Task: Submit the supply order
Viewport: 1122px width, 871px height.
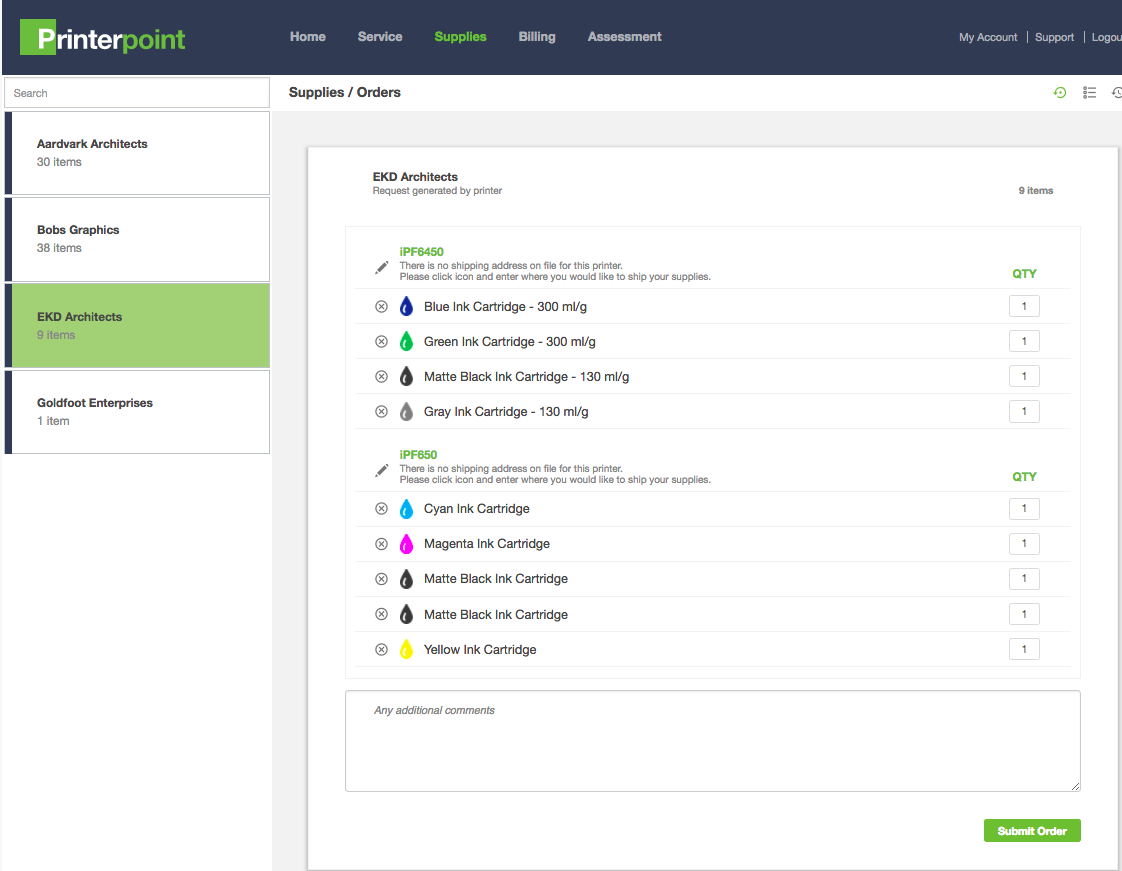Action: coord(1032,831)
